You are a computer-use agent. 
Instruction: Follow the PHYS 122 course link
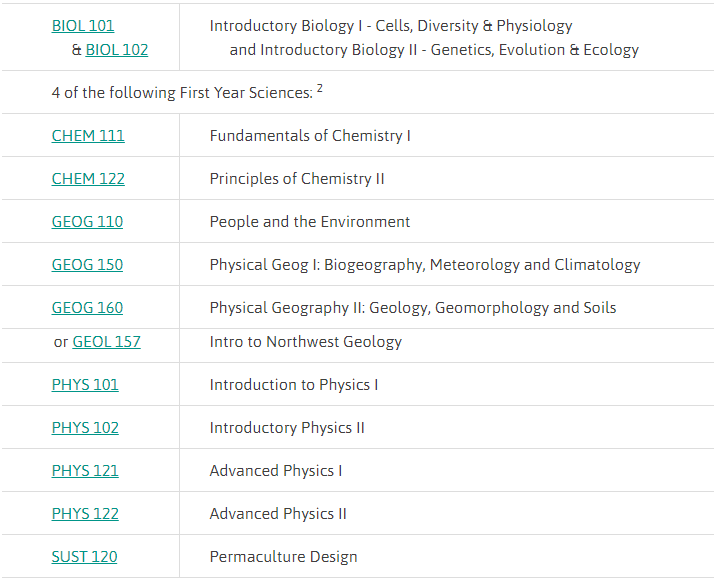click(85, 514)
